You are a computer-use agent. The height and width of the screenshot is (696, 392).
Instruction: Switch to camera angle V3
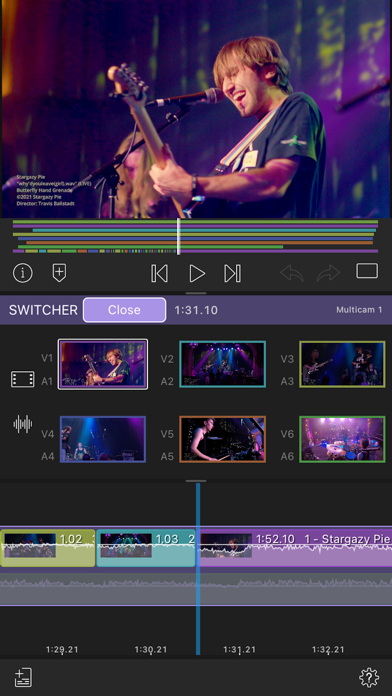click(342, 364)
